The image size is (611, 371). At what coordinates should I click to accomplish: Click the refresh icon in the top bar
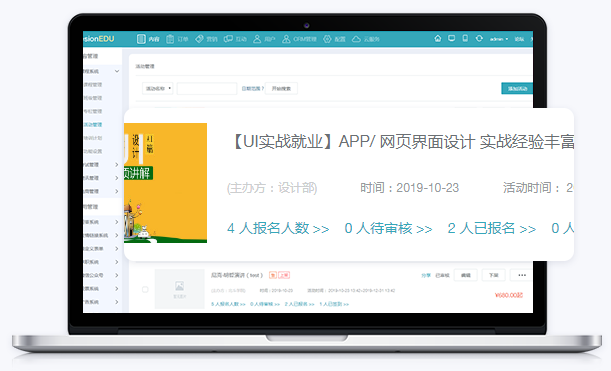tap(479, 39)
